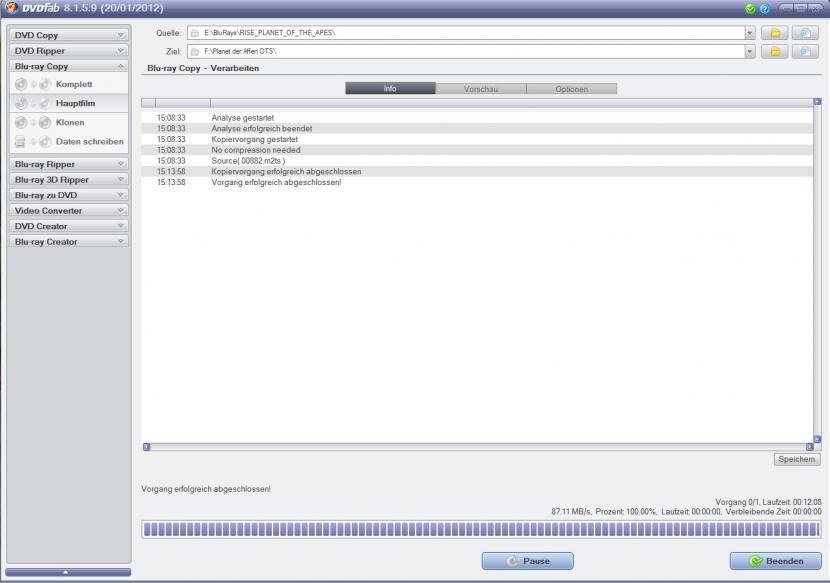
Task: Click the status text below the log
Action: (x=206, y=489)
